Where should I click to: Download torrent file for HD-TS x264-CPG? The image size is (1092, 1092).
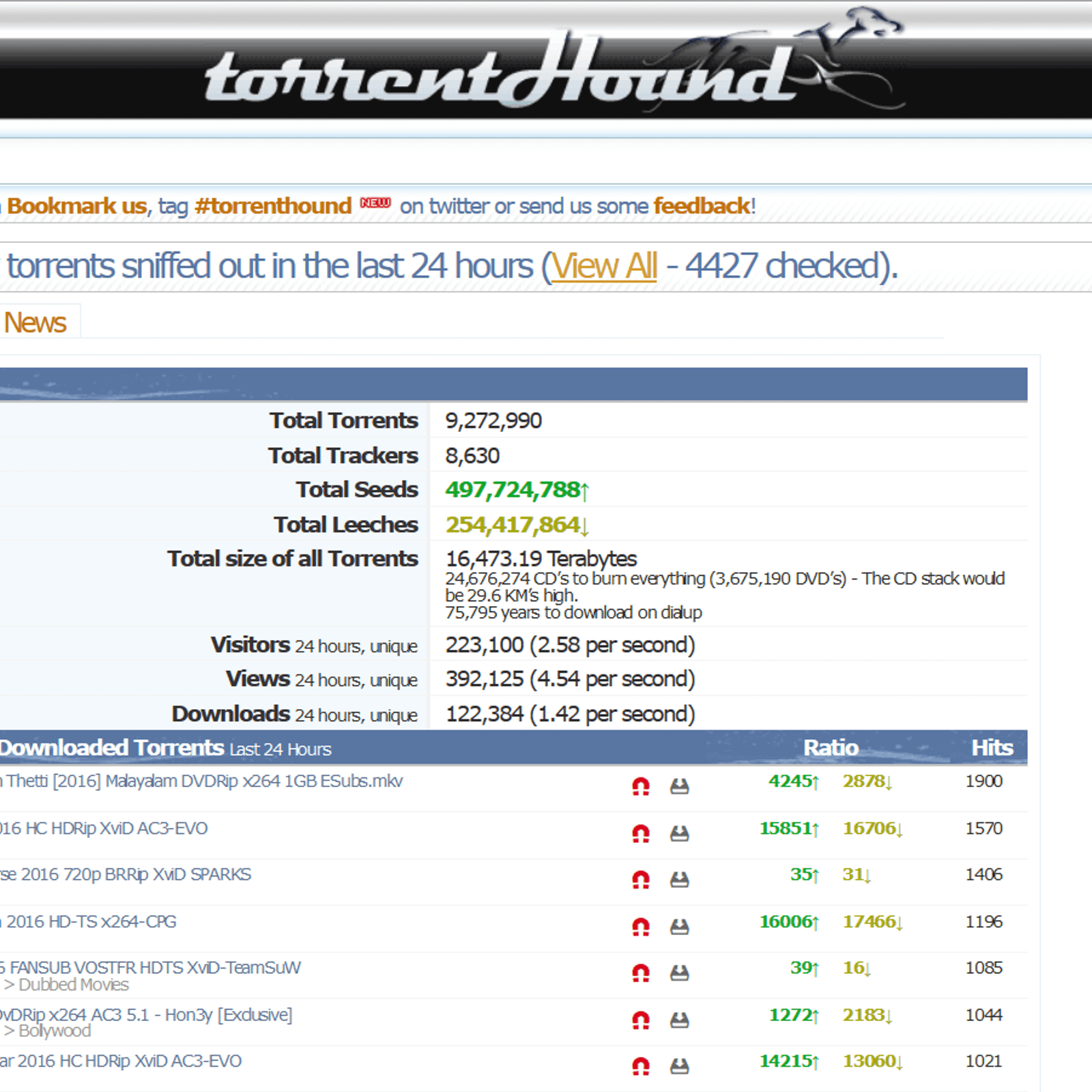point(679,927)
